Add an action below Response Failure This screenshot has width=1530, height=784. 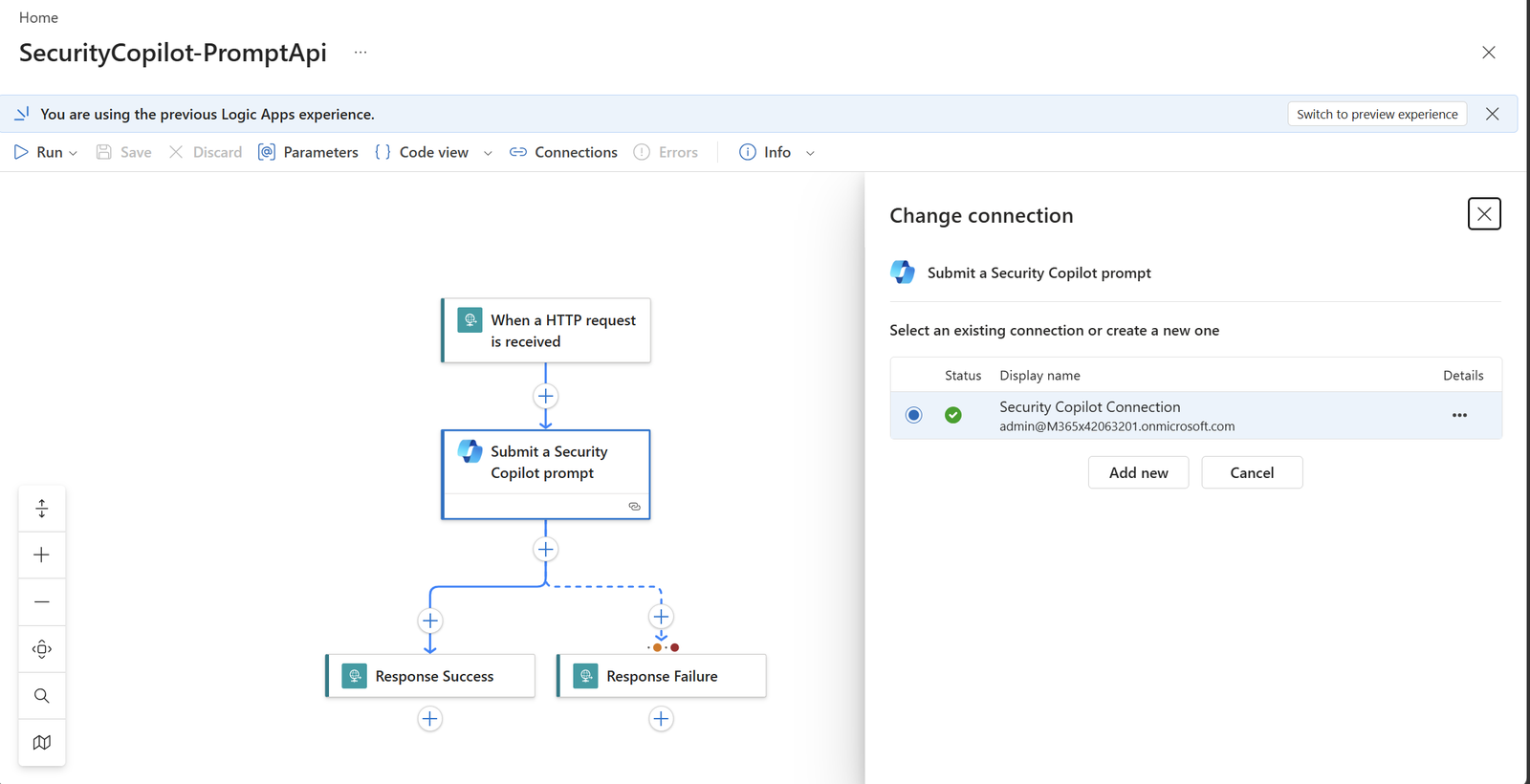[661, 719]
